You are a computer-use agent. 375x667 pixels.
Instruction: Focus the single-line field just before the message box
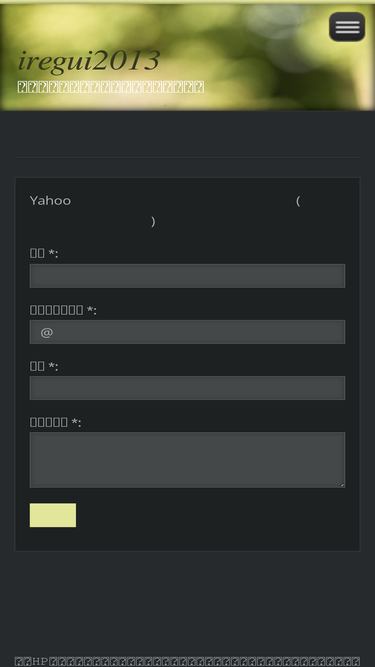point(188,388)
